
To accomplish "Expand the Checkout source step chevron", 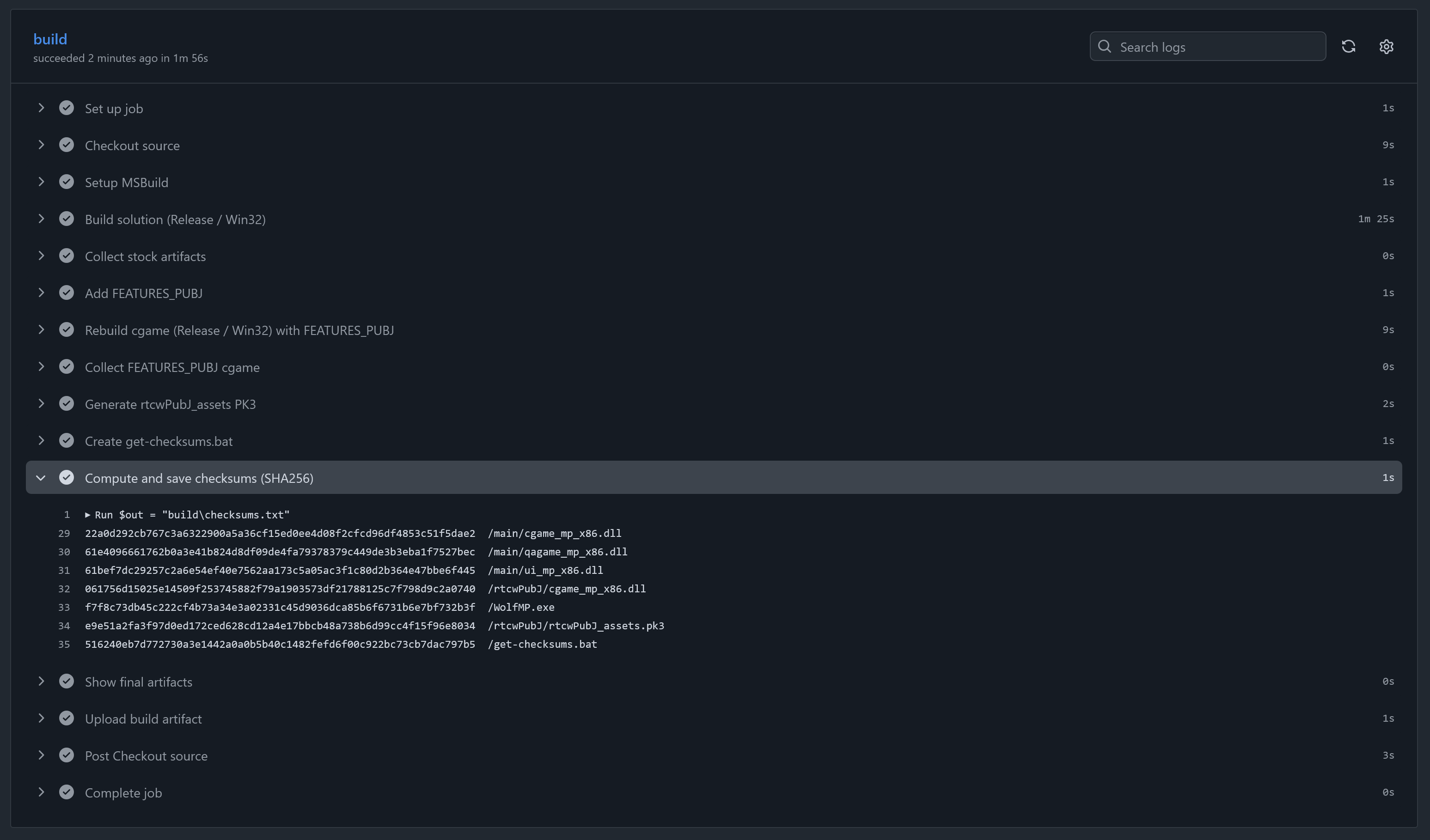I will pyautogui.click(x=41, y=145).
